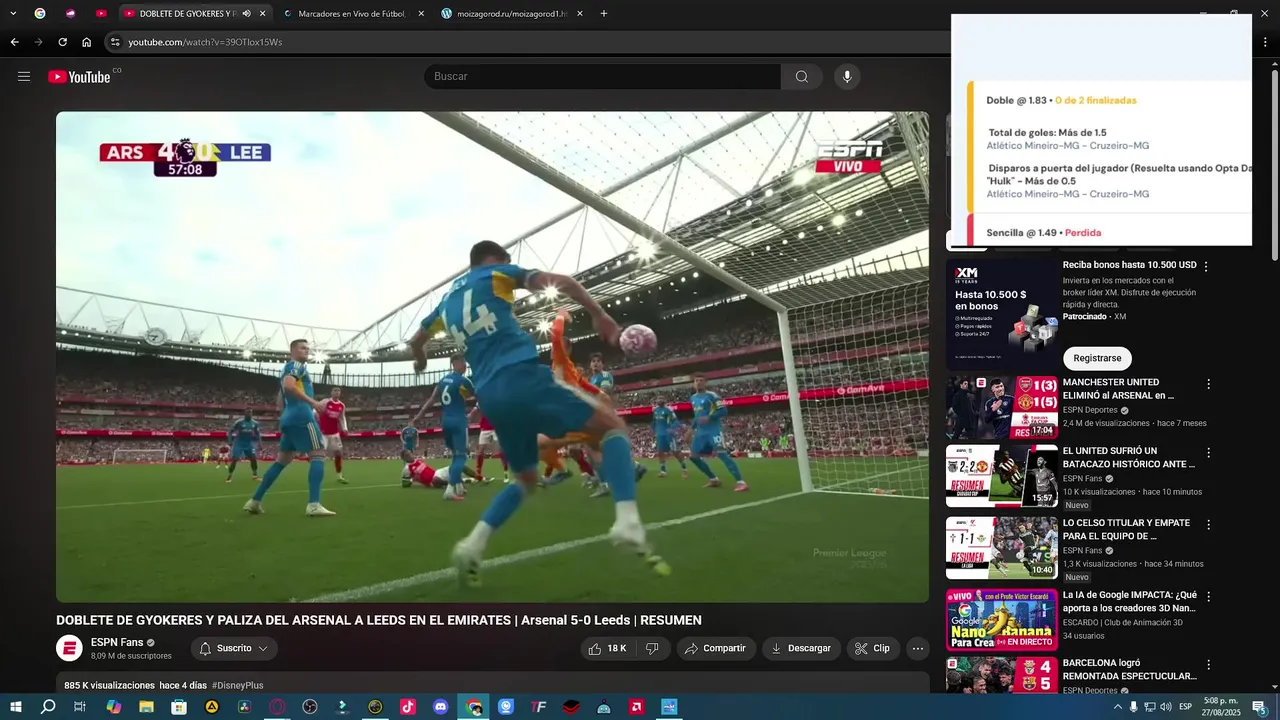
Task: Switch to the Marcadores en Vivo de Fútbol tab
Action: coord(354,14)
